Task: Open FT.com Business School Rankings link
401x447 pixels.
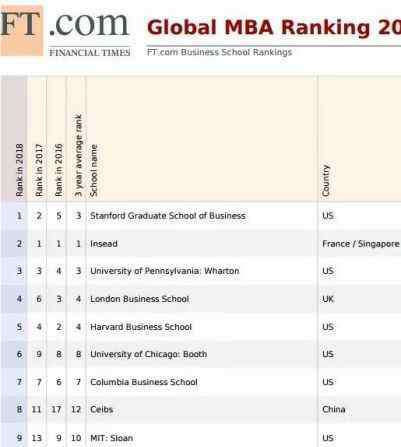Action: 219,52
